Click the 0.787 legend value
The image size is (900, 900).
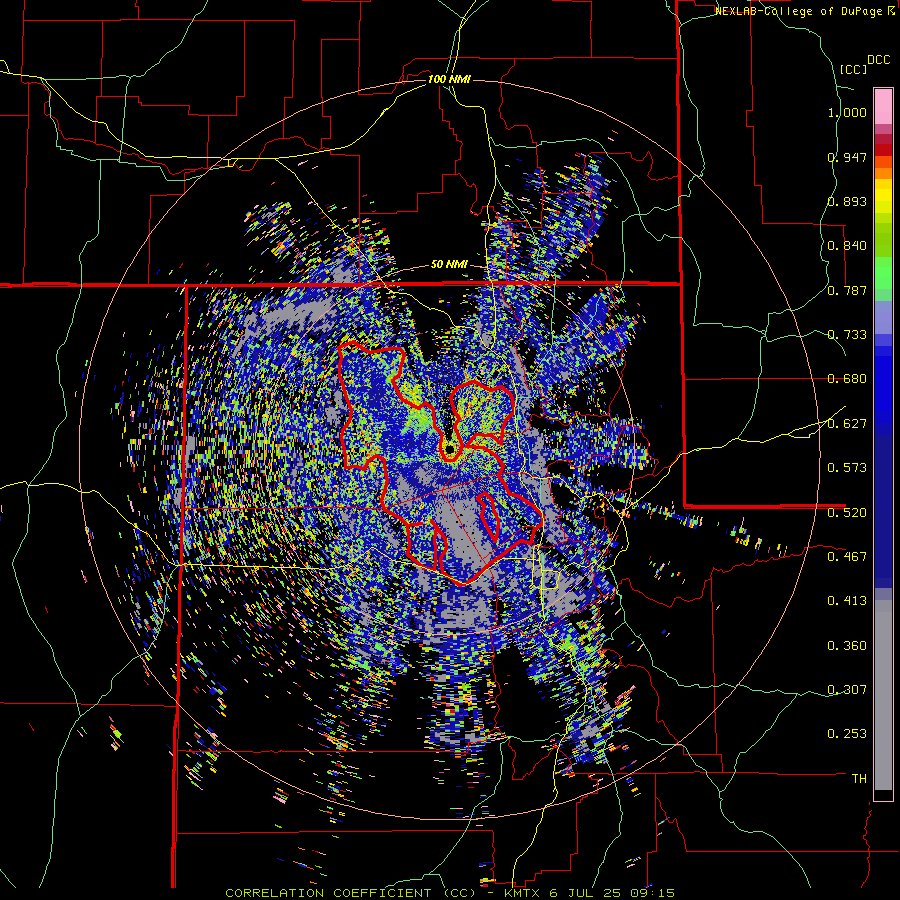pyautogui.click(x=847, y=290)
